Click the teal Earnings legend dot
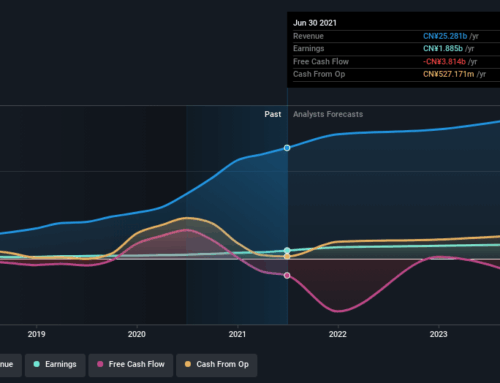The width and height of the screenshot is (500, 383). pyautogui.click(x=37, y=364)
